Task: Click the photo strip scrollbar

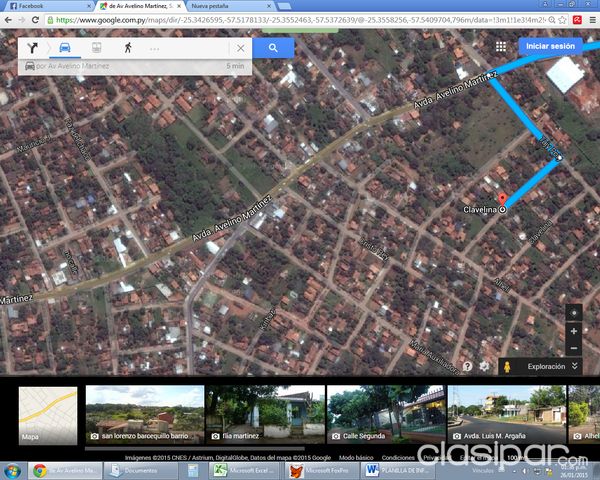Action: [195, 449]
